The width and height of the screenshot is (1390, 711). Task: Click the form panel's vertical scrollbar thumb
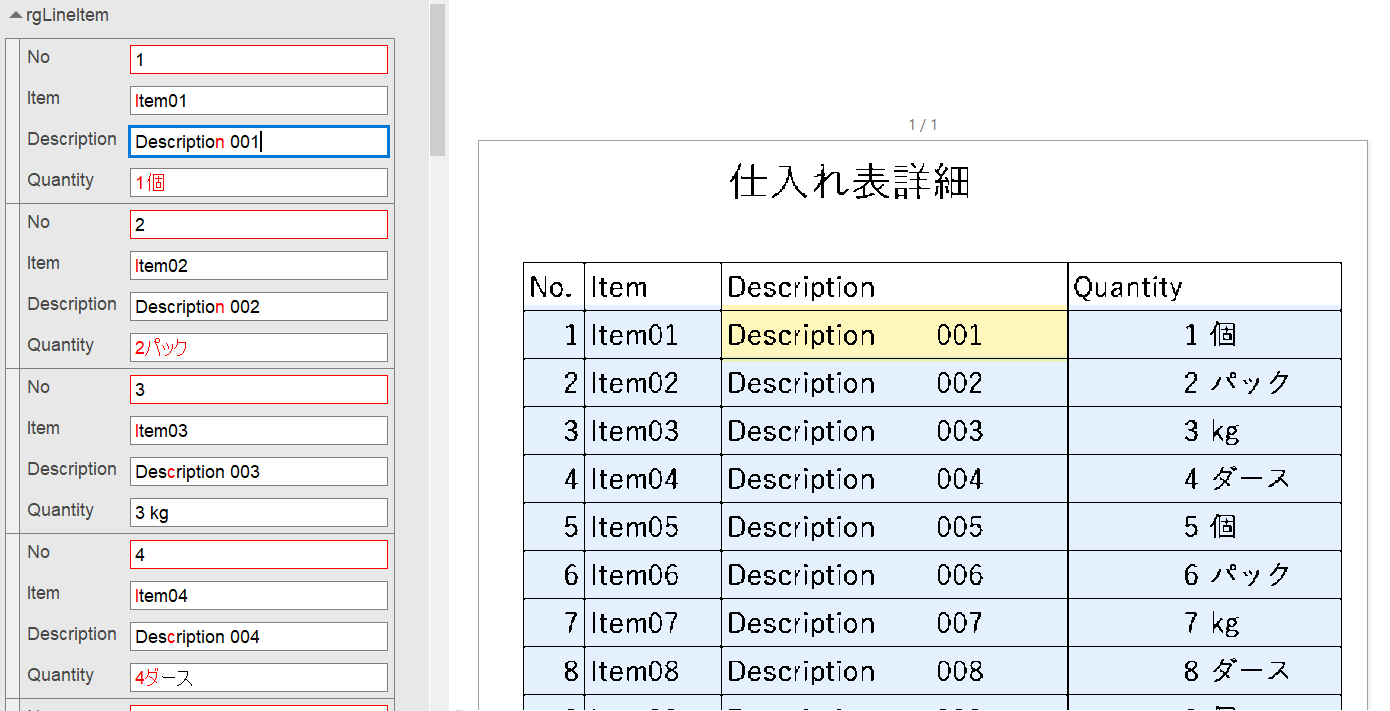coord(438,80)
